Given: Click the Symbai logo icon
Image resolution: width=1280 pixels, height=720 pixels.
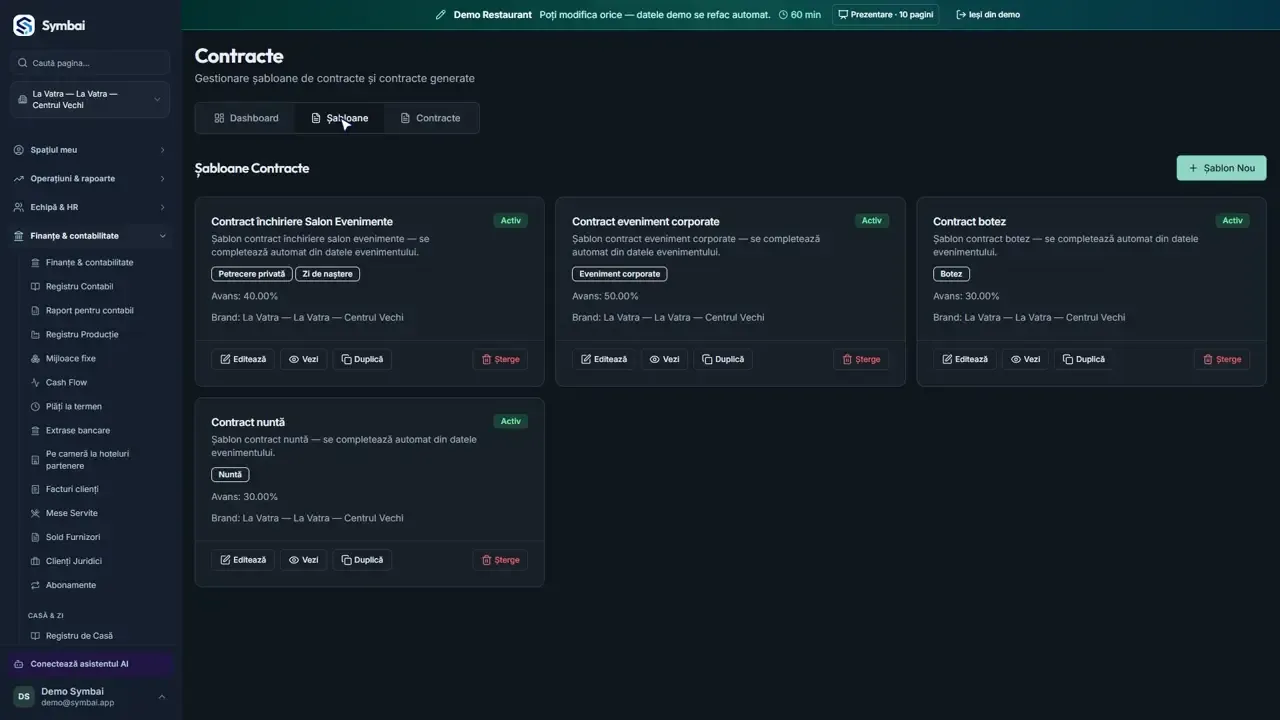Looking at the screenshot, I should click(23, 26).
